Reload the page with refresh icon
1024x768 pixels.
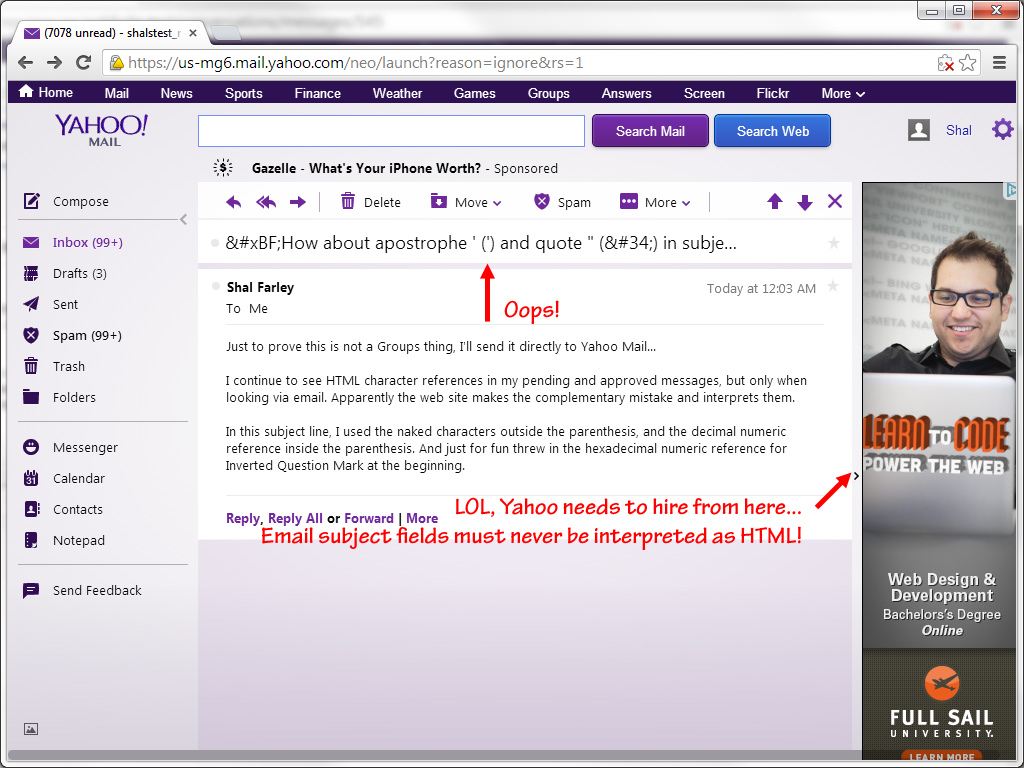[84, 63]
